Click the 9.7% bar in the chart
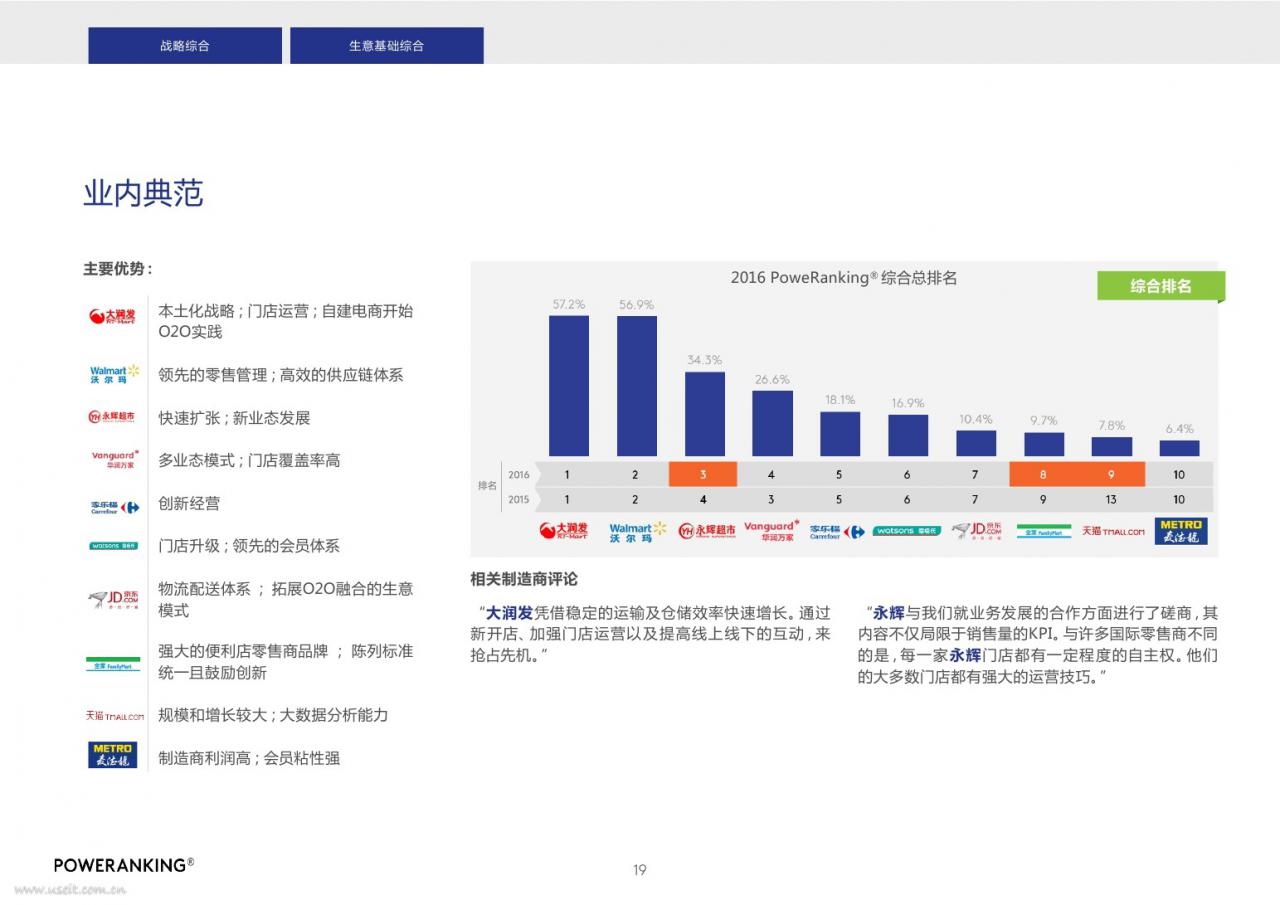Viewport: 1280px width, 905px height. tap(1044, 445)
